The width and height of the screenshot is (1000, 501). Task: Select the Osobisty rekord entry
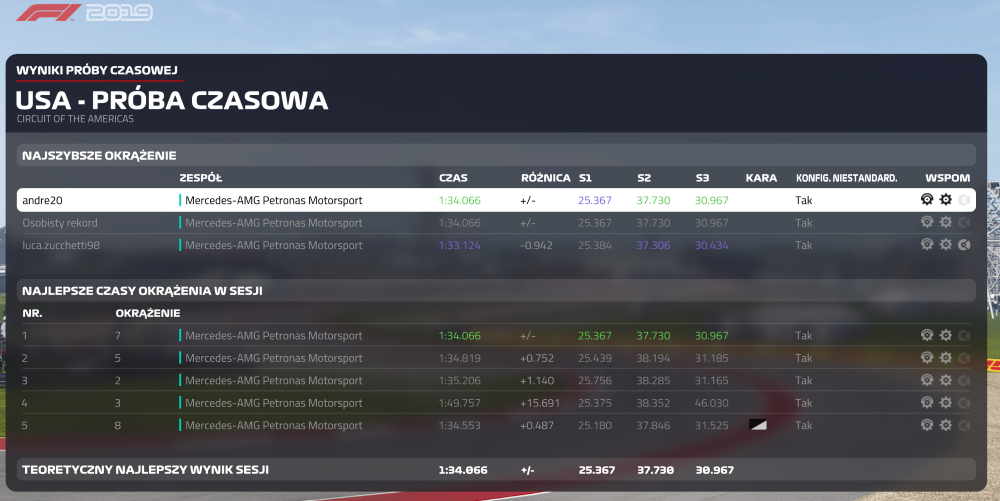click(60, 223)
